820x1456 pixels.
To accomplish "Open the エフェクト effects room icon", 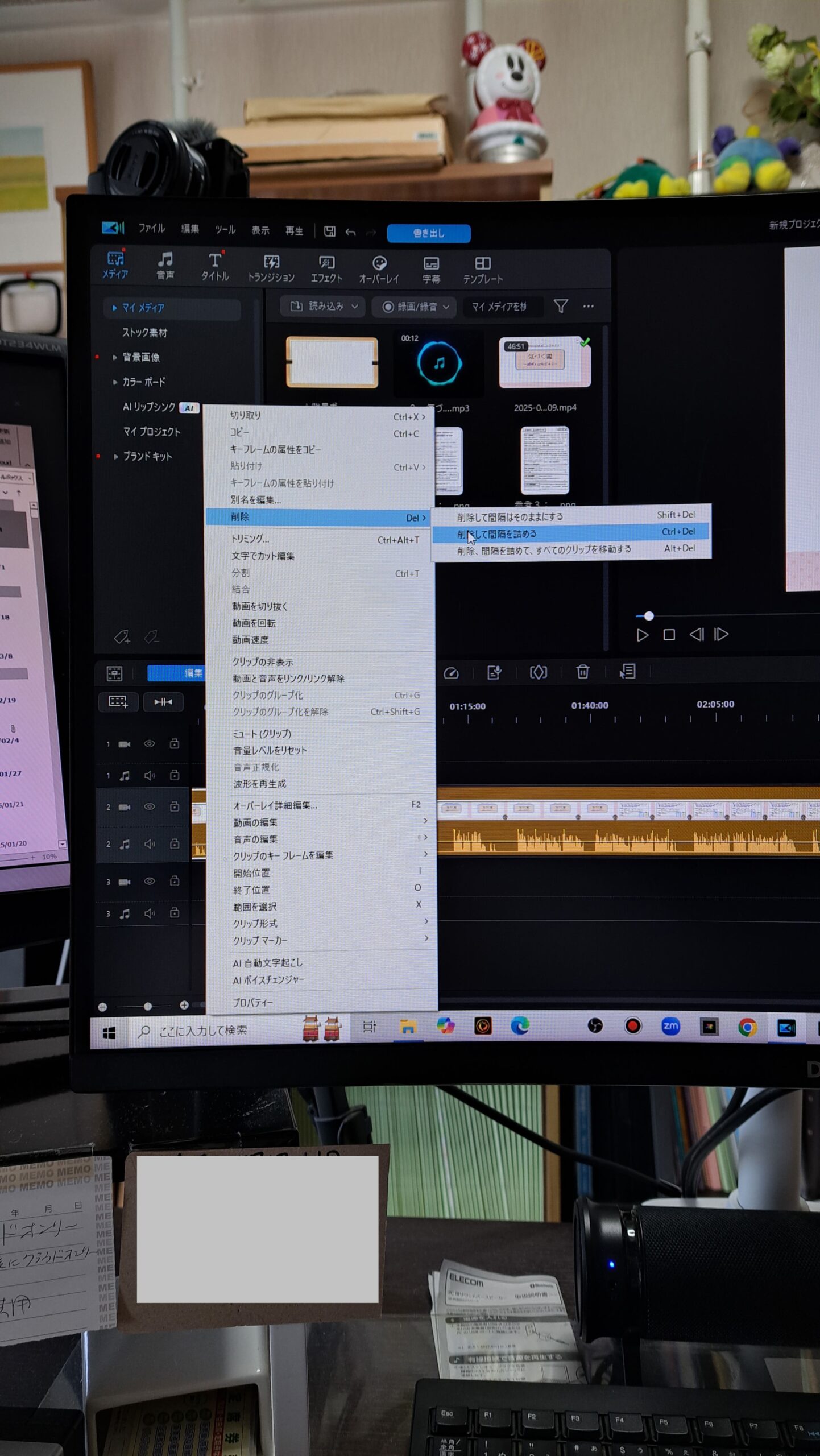I will point(326,270).
